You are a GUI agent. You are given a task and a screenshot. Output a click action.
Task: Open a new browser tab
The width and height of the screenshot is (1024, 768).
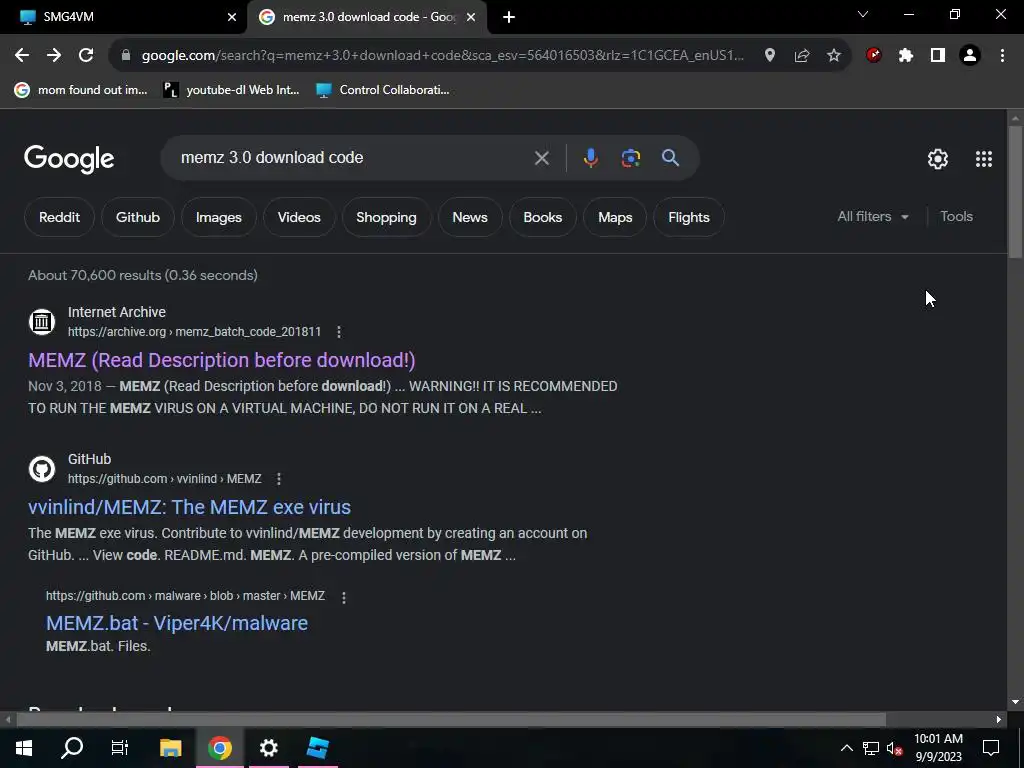pos(509,18)
